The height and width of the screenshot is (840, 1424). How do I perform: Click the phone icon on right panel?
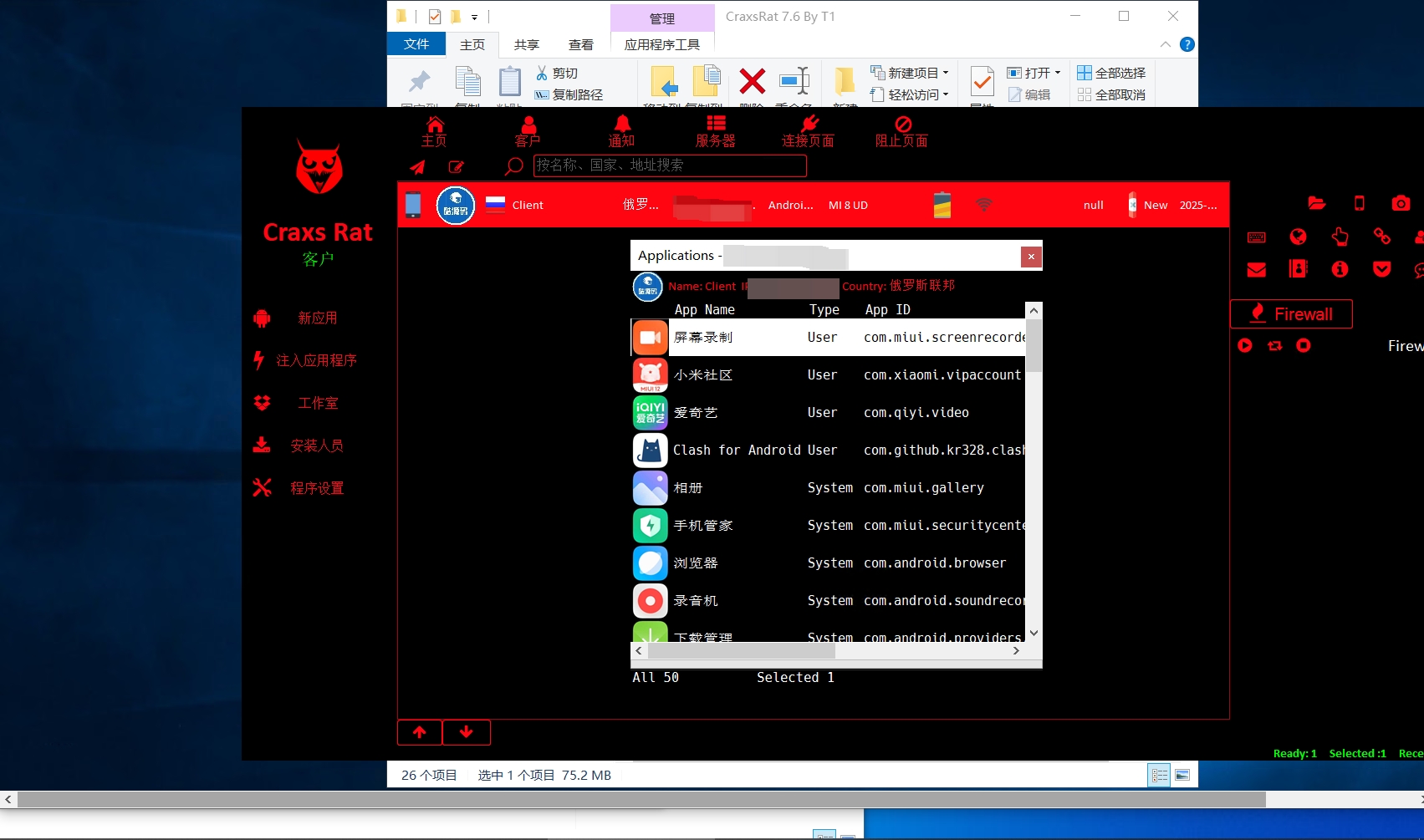[x=1360, y=203]
